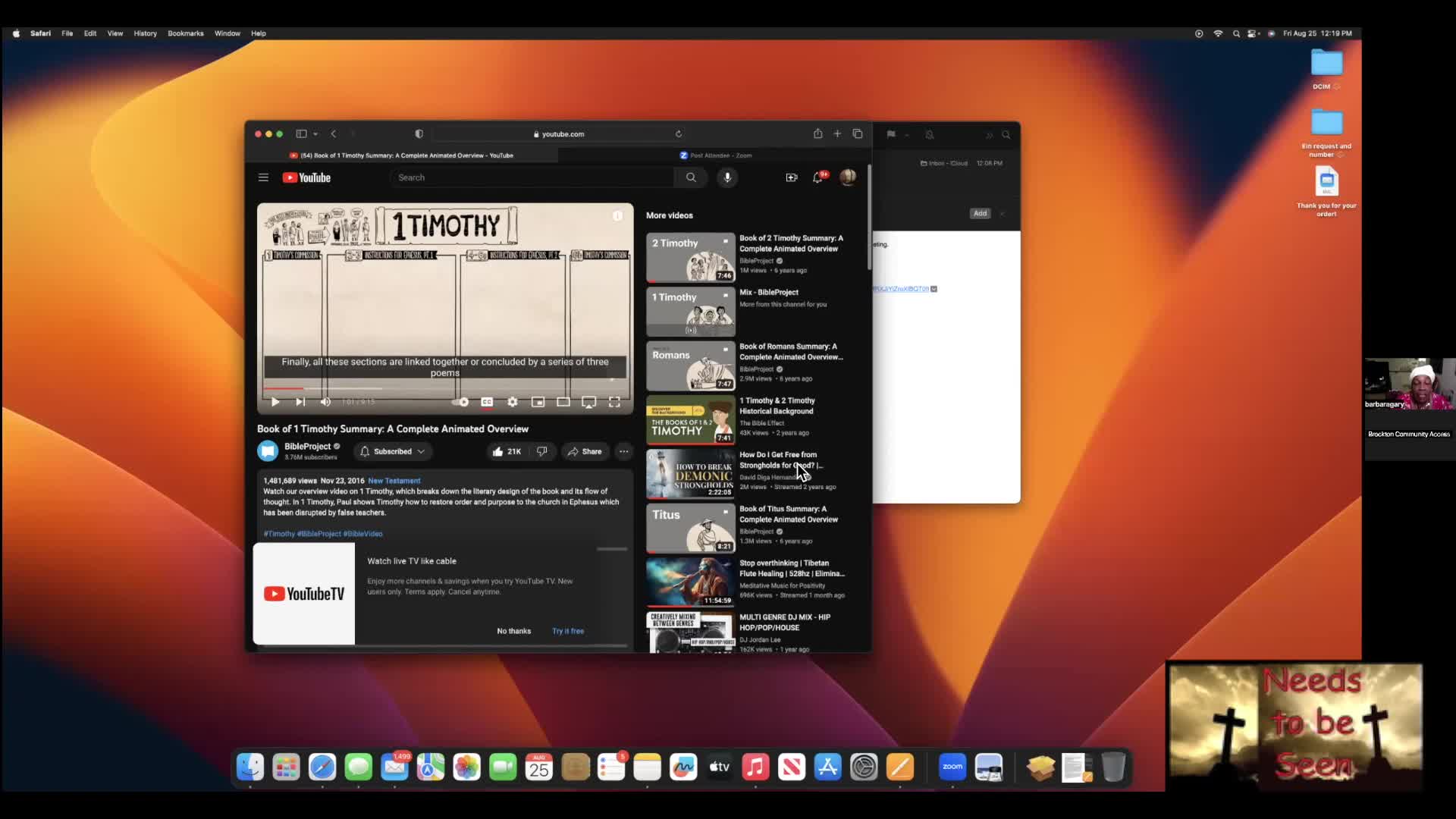This screenshot has height=819, width=1456.
Task: Open Book of Romans Summary video
Action: click(791, 352)
